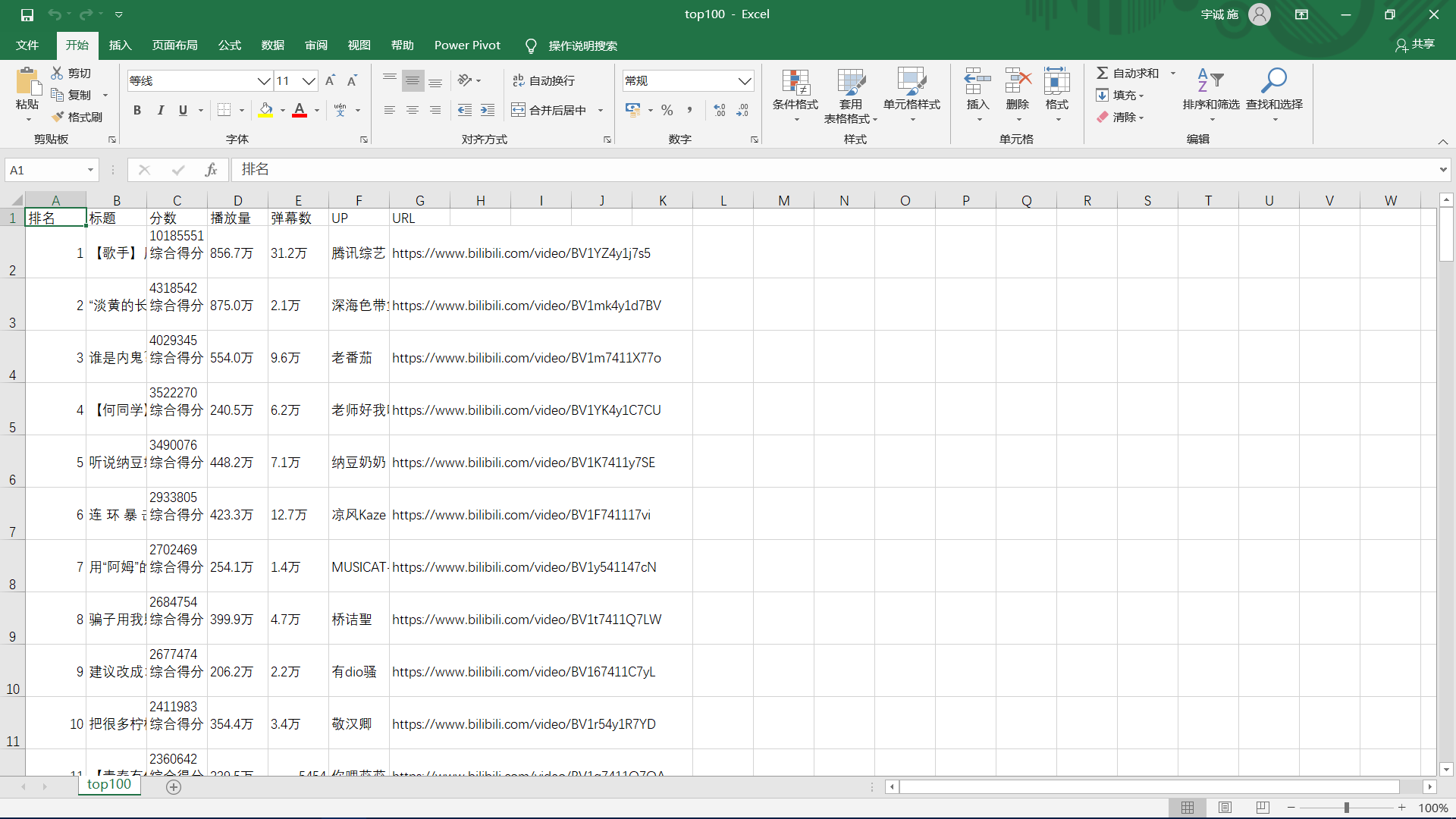This screenshot has width=1456, height=819.
Task: Click the add new sheet plus icon
Action: [x=174, y=787]
